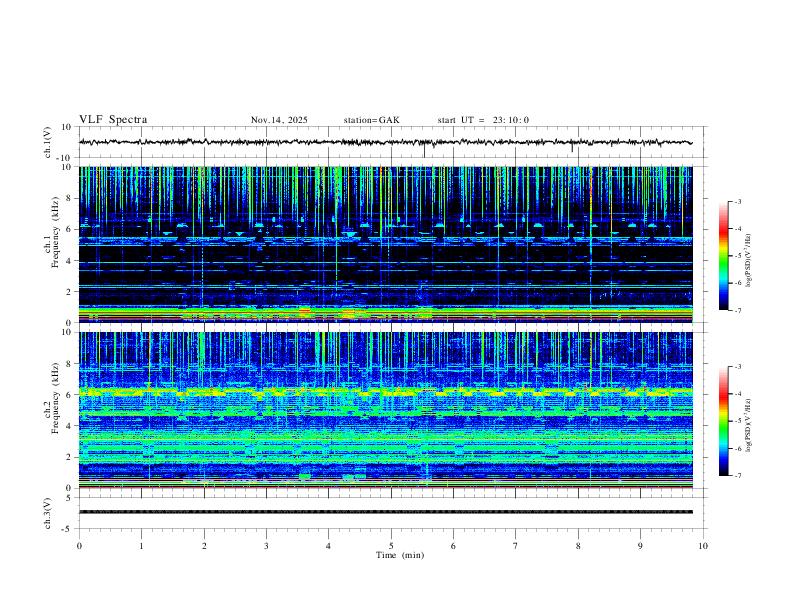Click the ch.1 voltage waveform trace
The height and width of the screenshot is (612, 792).
(385, 142)
